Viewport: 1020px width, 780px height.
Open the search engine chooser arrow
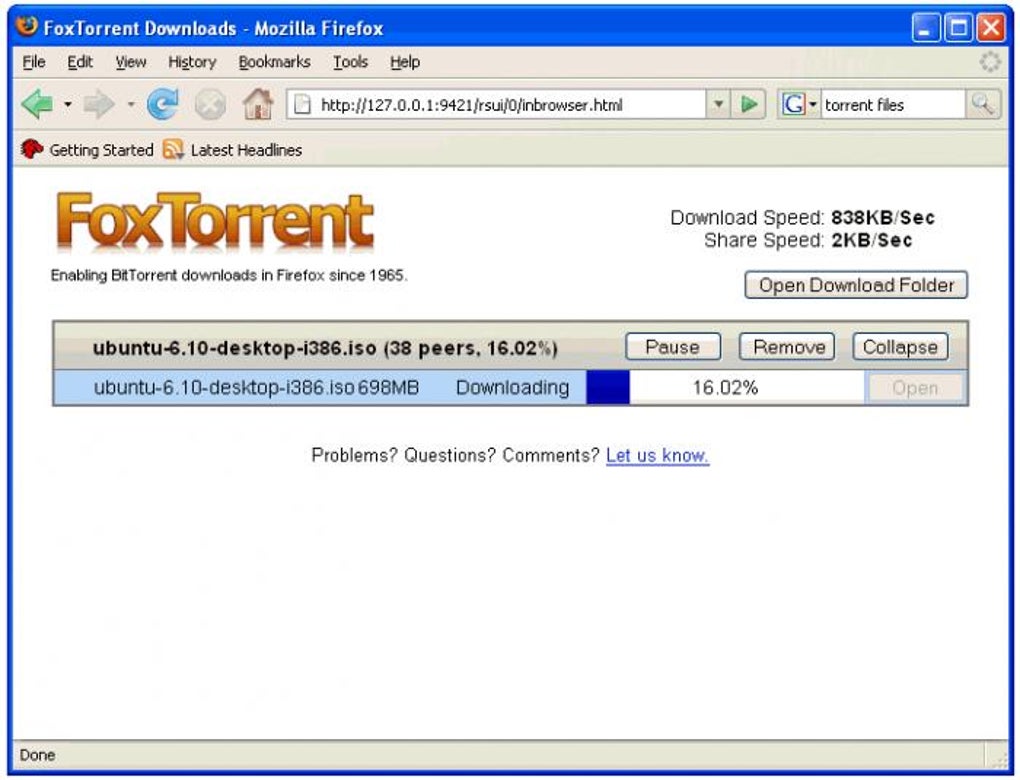point(812,104)
